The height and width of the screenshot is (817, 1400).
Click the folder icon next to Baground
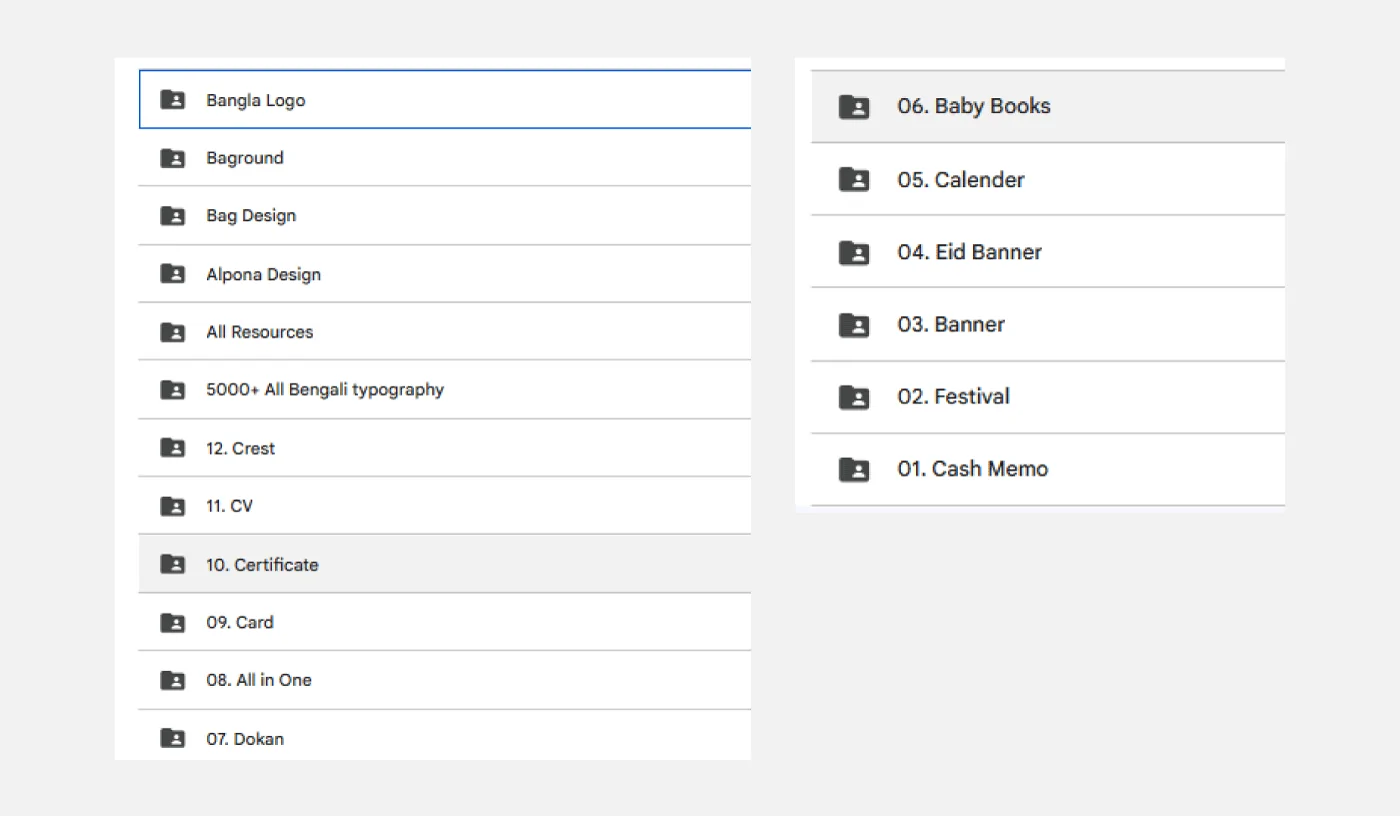pos(173,158)
